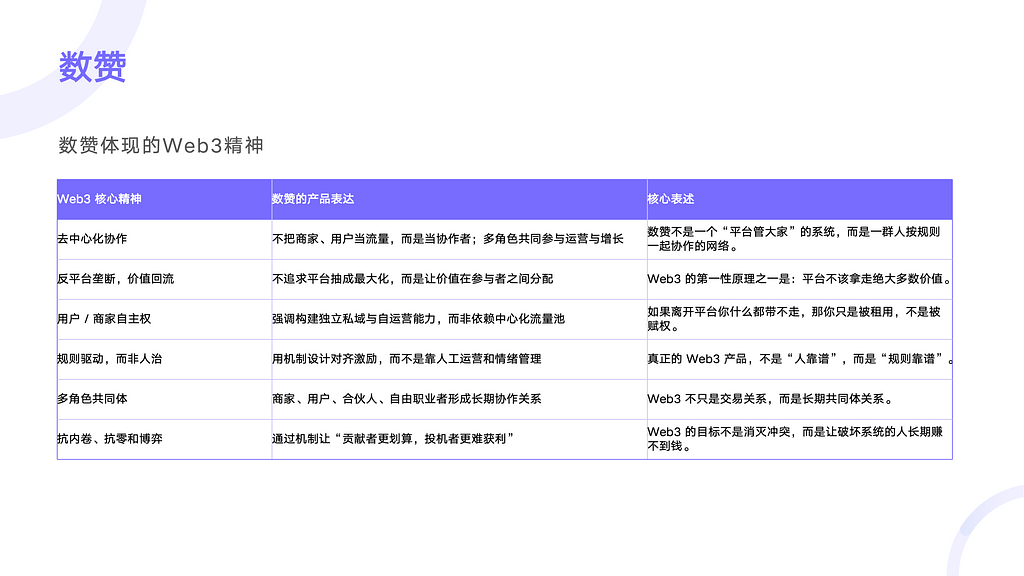
Task: Click the "核心表述" column header
Action: click(x=671, y=199)
